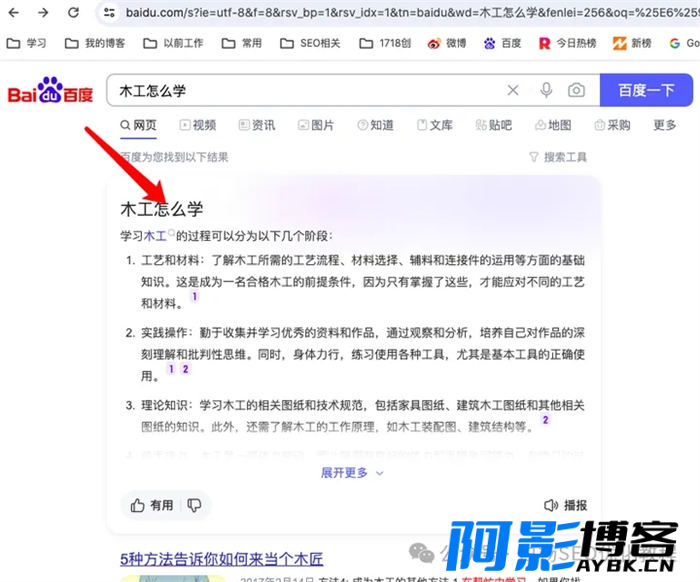Click the browser forward arrow
Viewport: 700px width, 582px height.
pos(43,12)
